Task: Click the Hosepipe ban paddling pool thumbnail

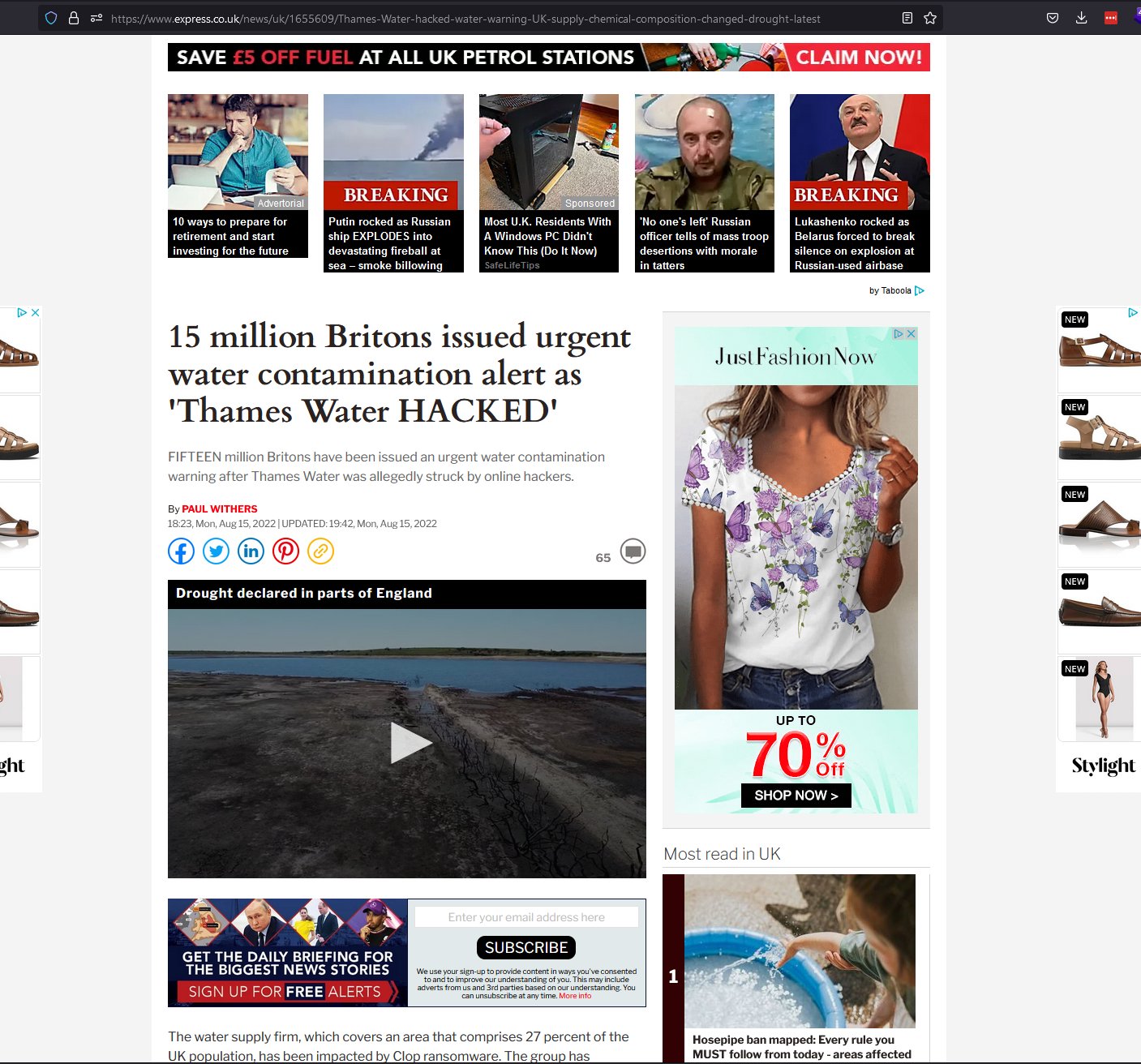Action: pyautogui.click(x=800, y=951)
